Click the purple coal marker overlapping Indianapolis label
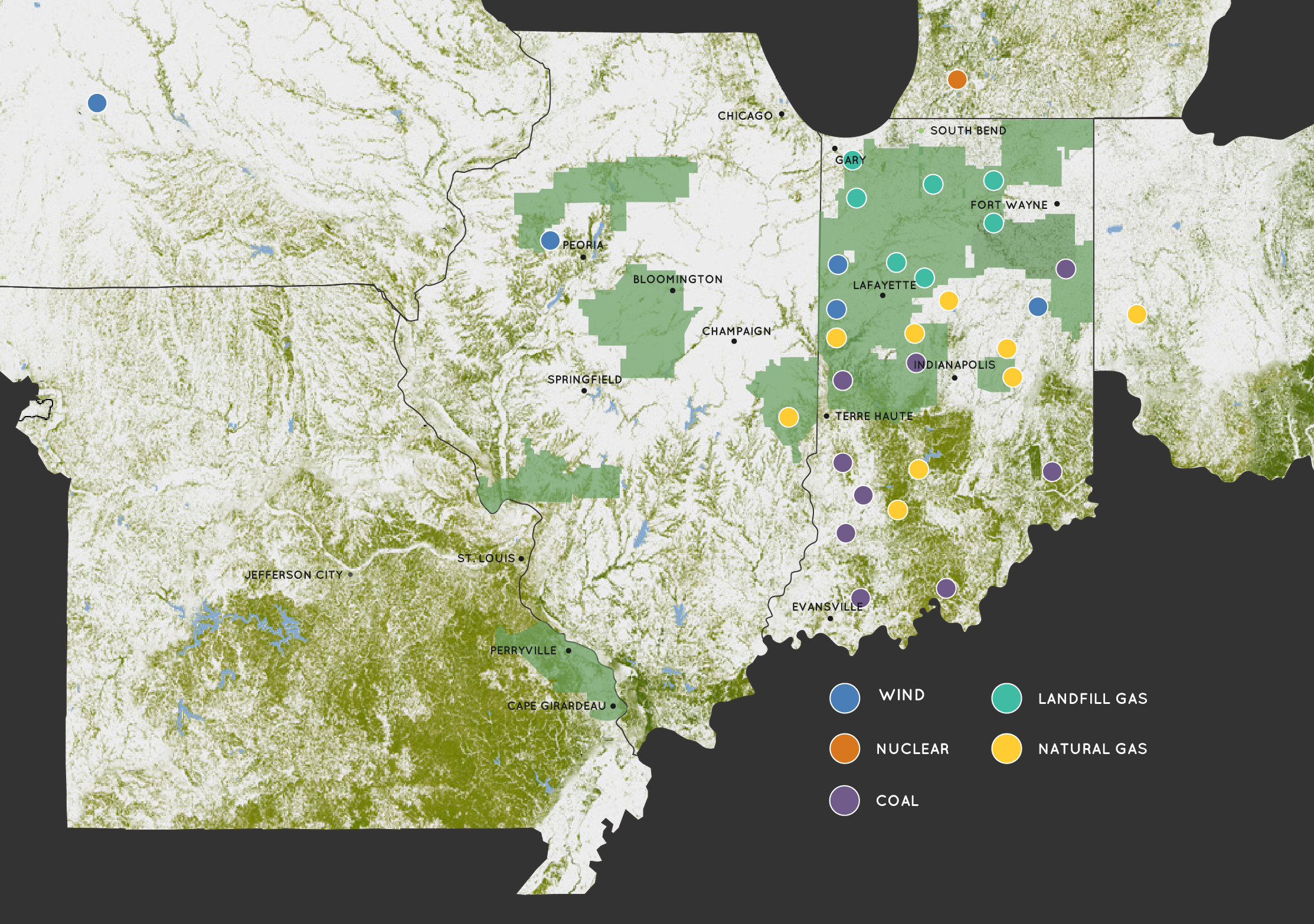1314x924 pixels. pyautogui.click(x=916, y=362)
